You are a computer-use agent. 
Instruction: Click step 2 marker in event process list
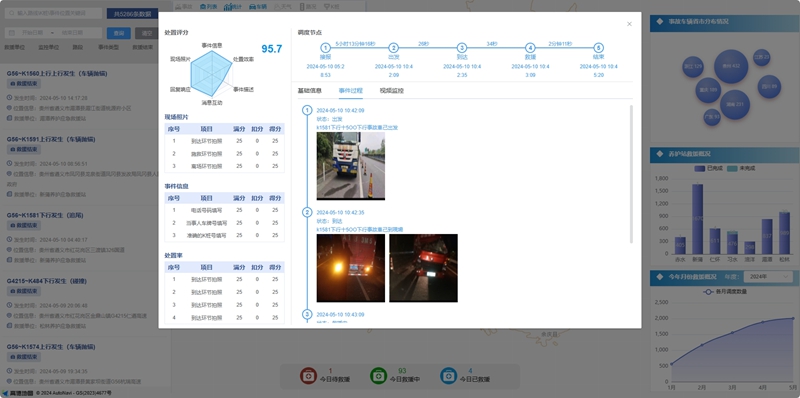(307, 212)
